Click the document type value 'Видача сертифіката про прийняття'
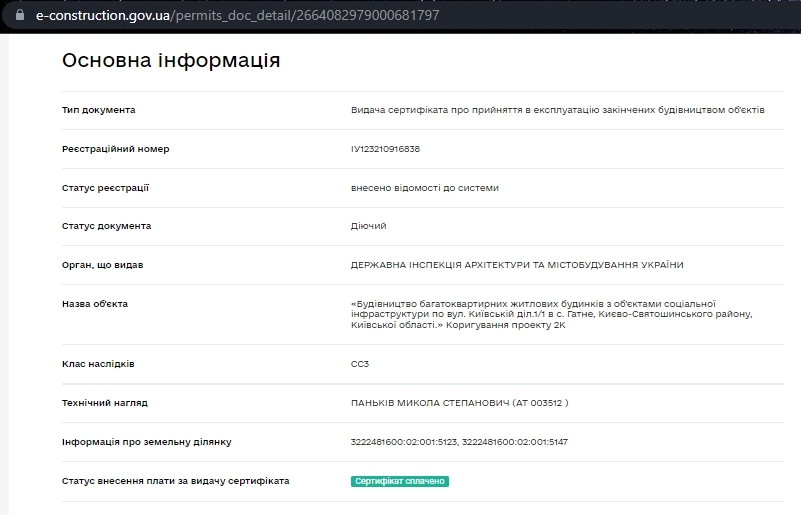801x515 pixels. tap(558, 110)
